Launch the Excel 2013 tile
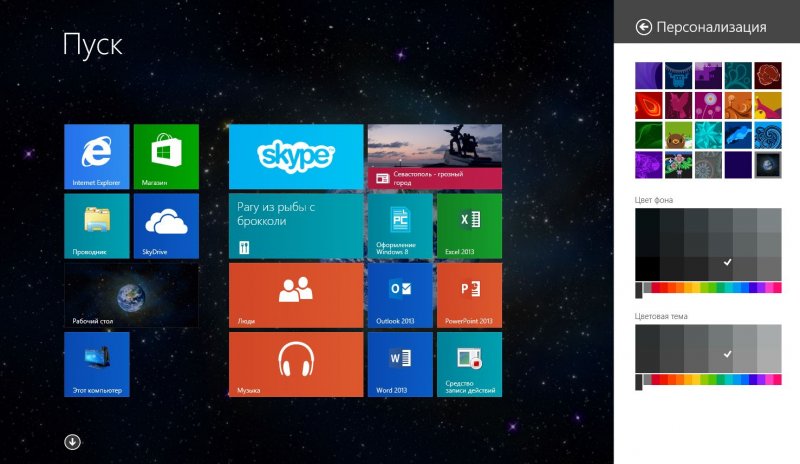 tap(469, 226)
